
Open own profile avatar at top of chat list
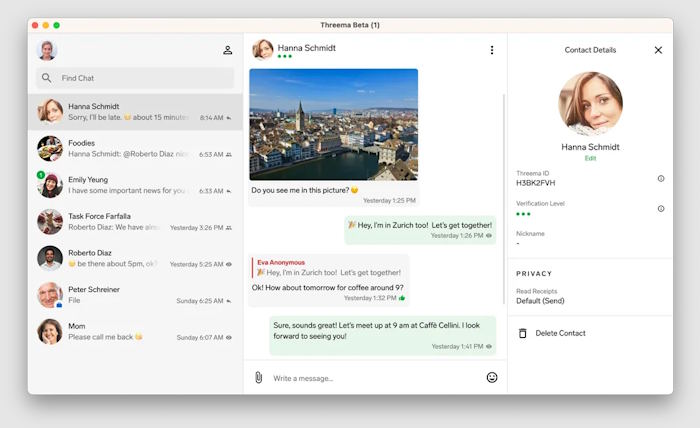click(47, 50)
